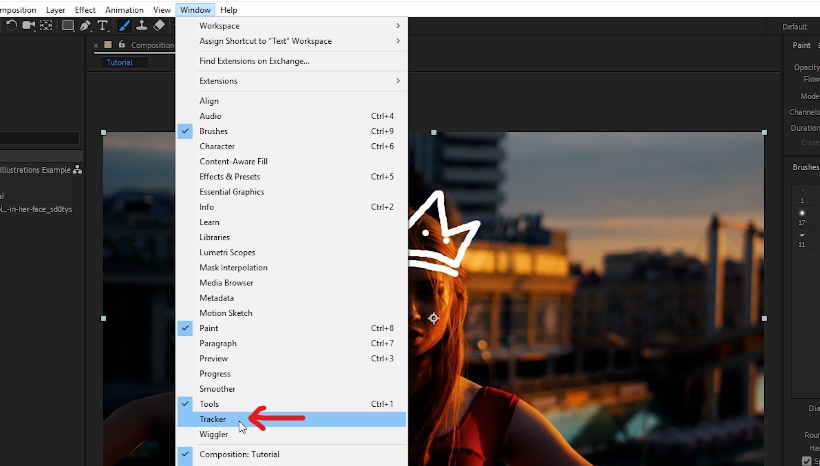This screenshot has width=820, height=466.
Task: Open the Audio panel from menu
Action: 292,116
